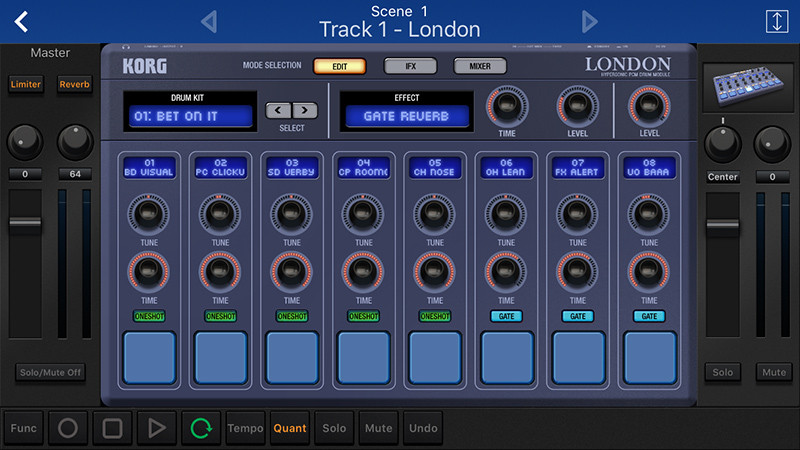
Task: Toggle GATE on pad 06 OH LEAN
Action: (506, 316)
